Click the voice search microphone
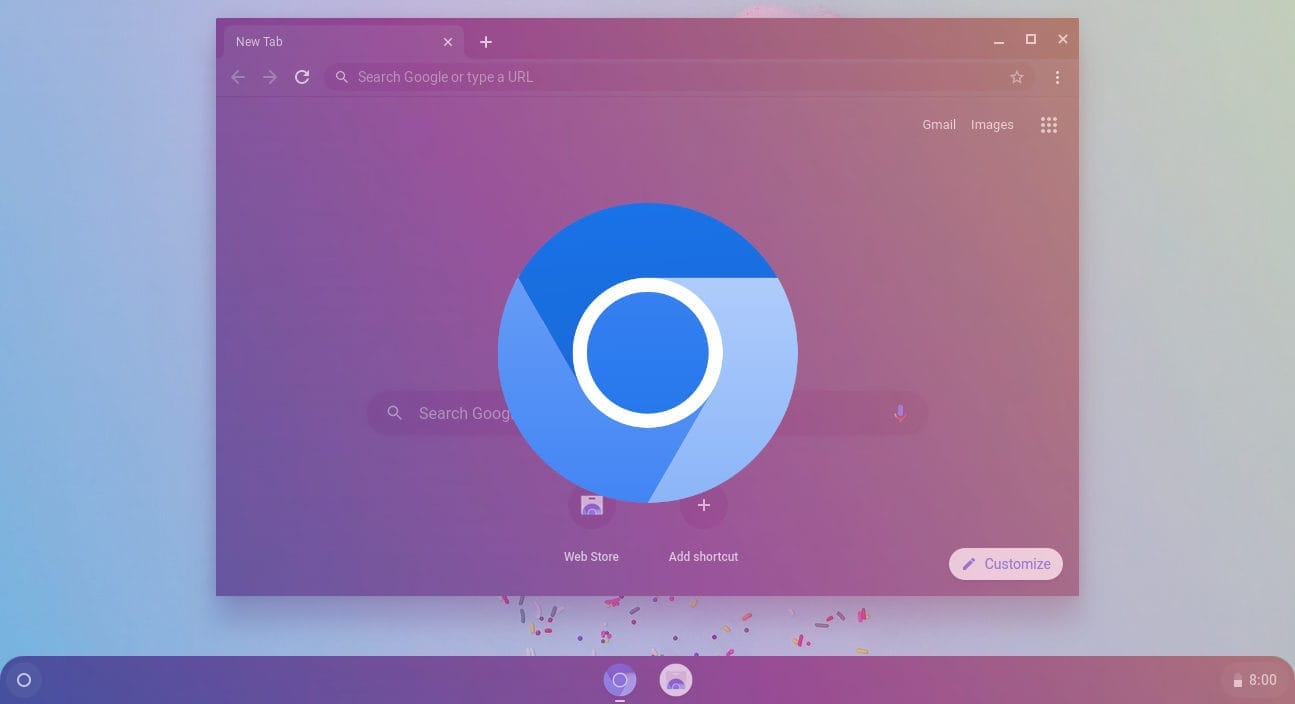The image size is (1295, 704). point(899,412)
